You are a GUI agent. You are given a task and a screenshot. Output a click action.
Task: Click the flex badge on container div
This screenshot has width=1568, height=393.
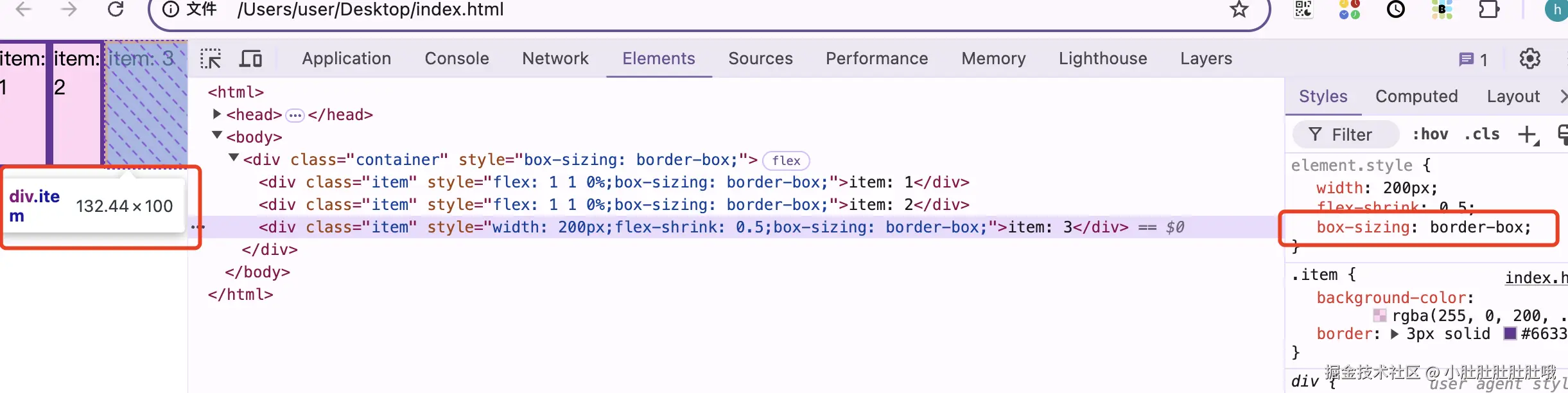click(786, 160)
